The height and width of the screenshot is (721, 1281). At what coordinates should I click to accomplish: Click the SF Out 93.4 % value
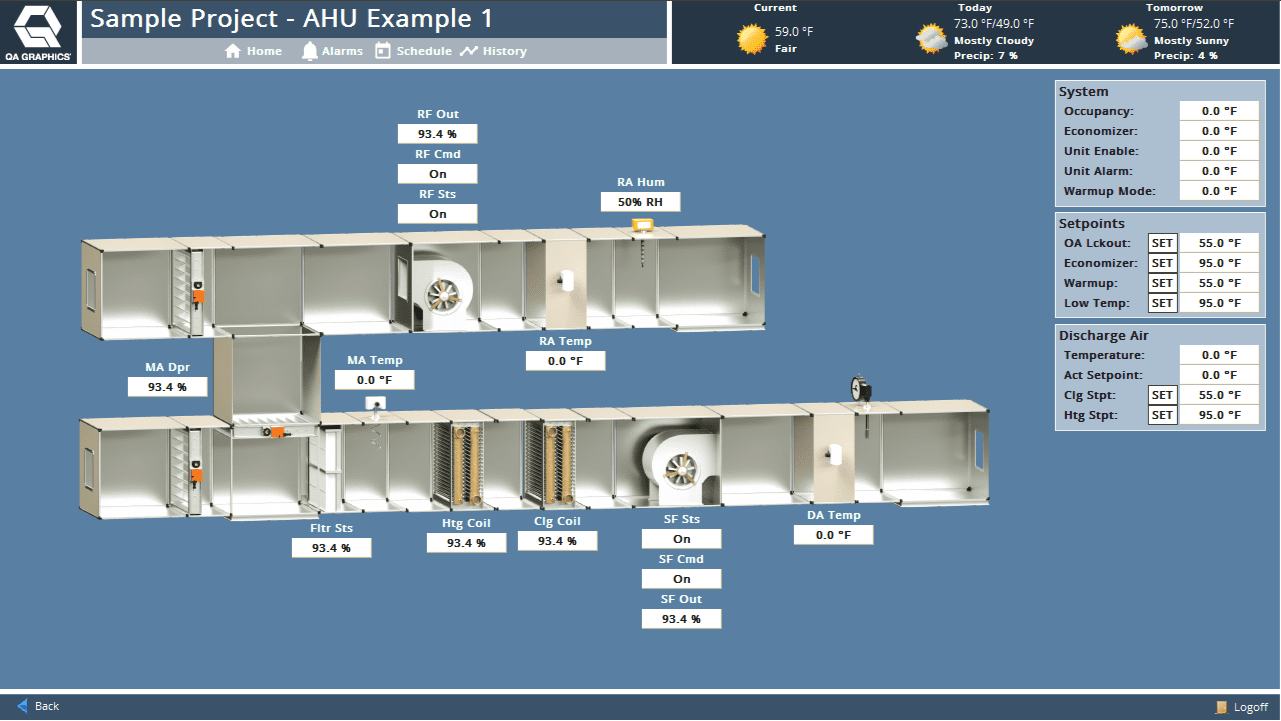682,619
